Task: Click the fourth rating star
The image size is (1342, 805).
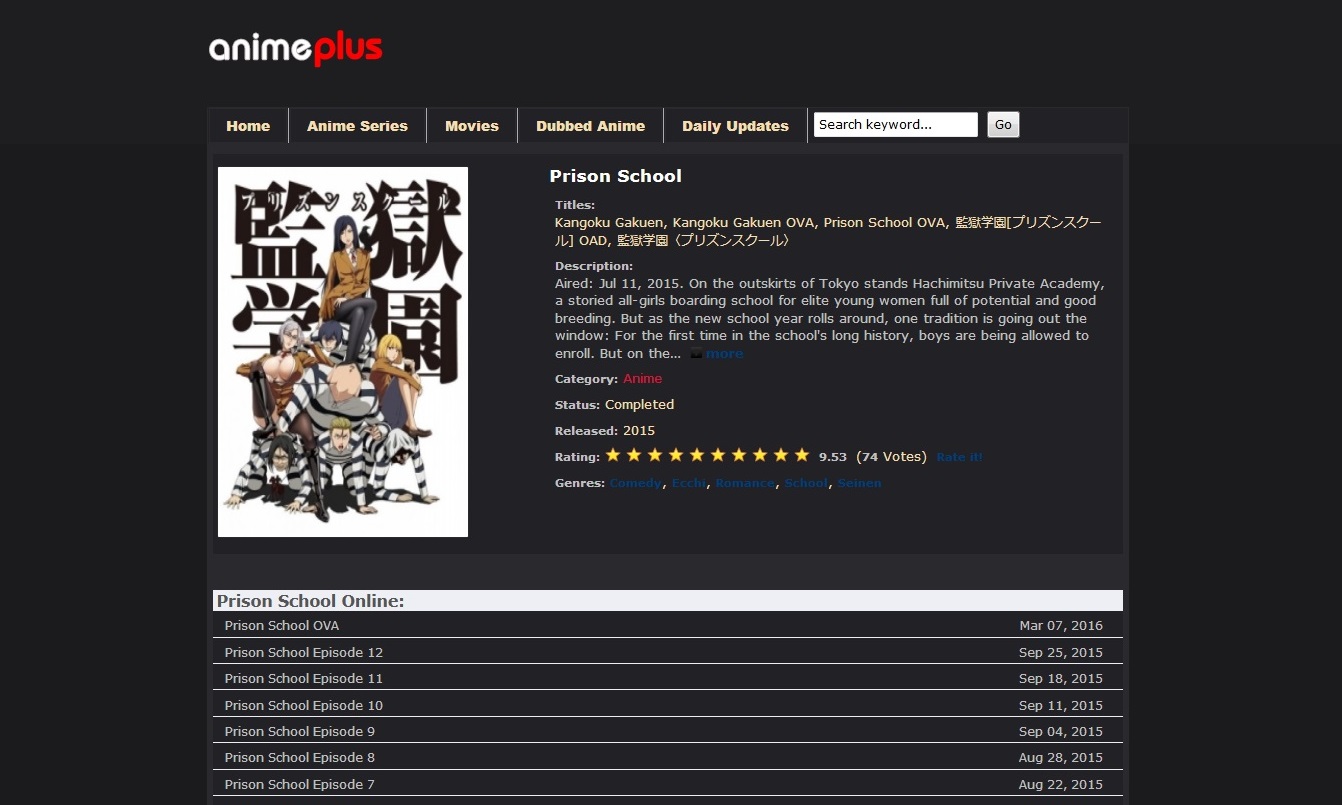Action: coord(676,455)
